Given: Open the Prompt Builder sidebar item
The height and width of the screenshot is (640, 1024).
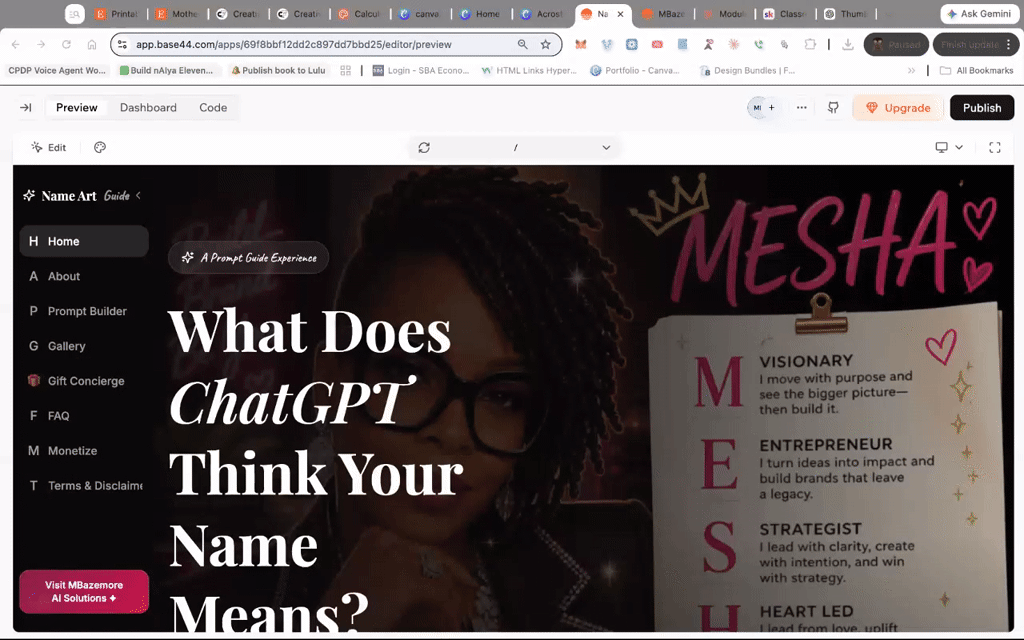Looking at the screenshot, I should 84,312.
